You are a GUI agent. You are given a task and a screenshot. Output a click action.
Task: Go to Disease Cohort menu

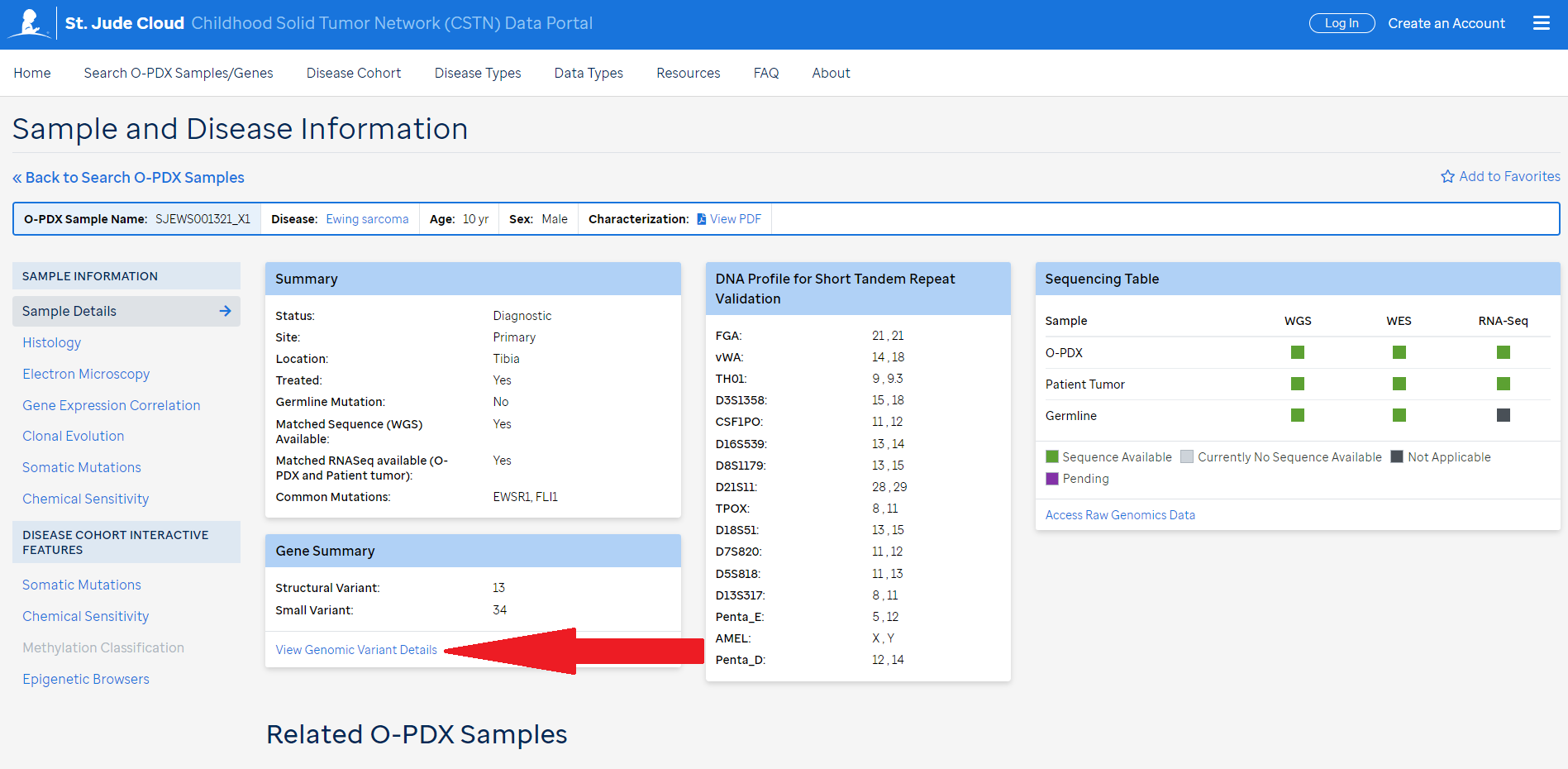354,73
